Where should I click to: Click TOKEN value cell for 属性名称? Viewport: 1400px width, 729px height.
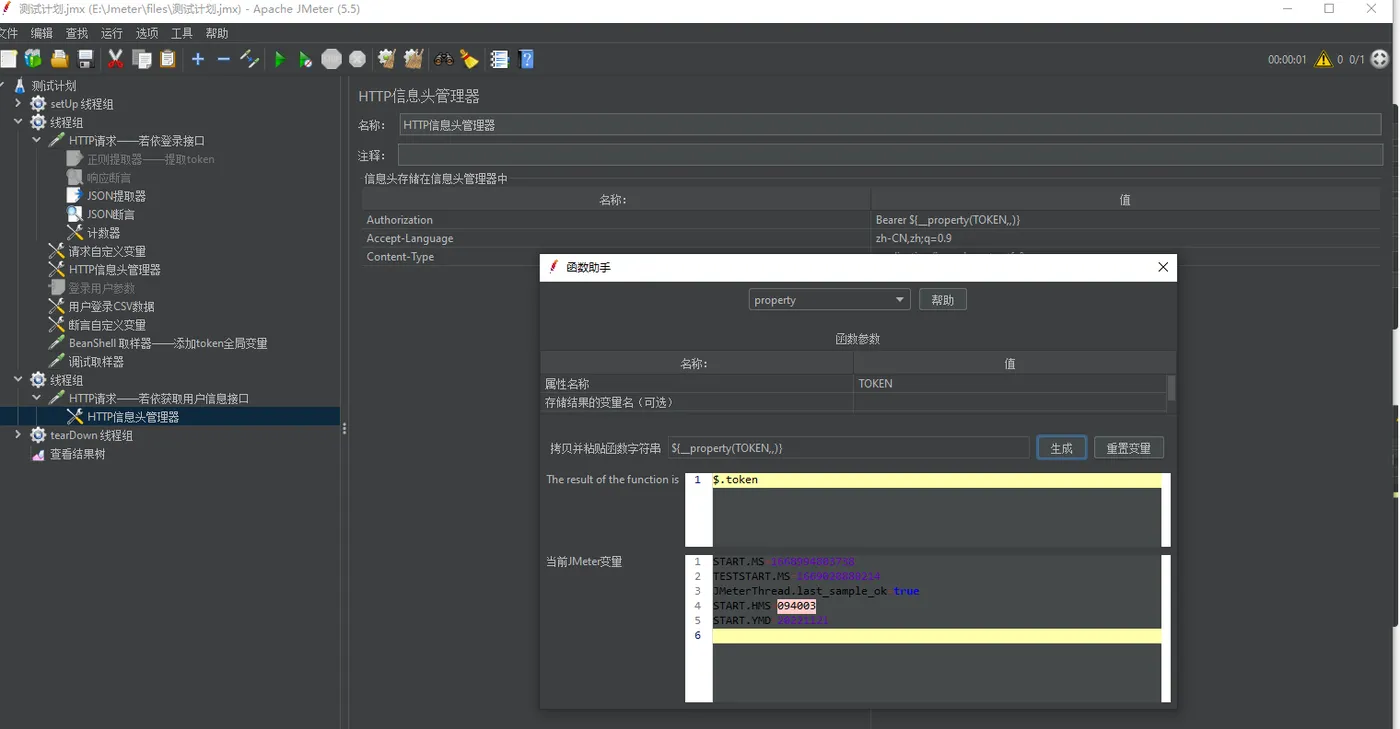tap(1010, 383)
